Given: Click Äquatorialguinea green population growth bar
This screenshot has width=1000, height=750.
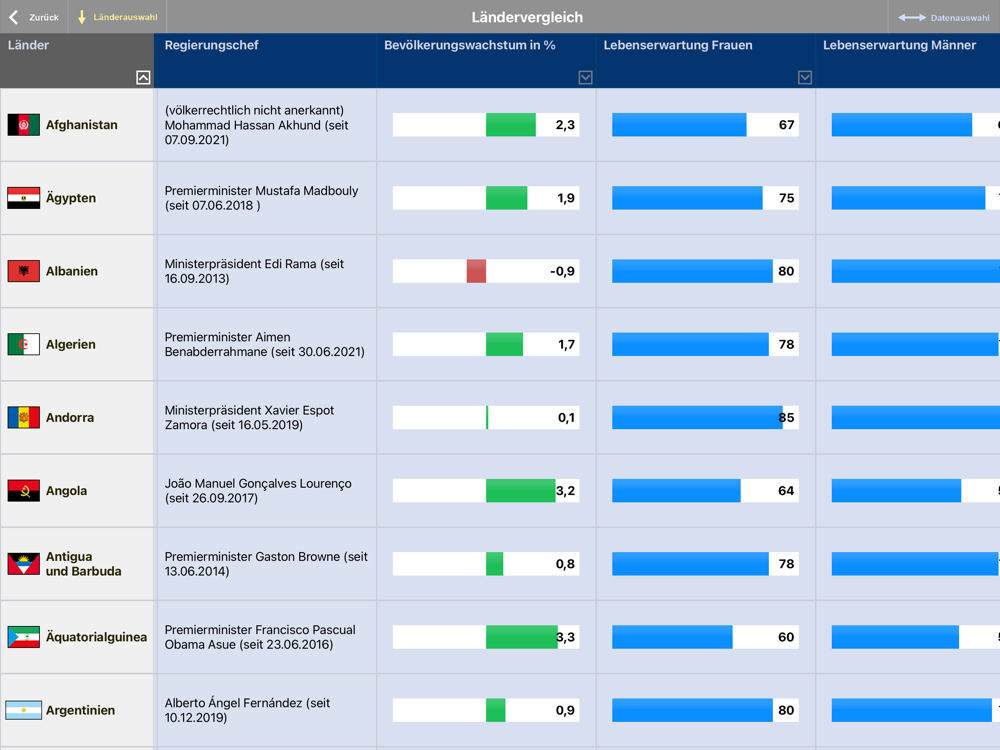Looking at the screenshot, I should [522, 637].
